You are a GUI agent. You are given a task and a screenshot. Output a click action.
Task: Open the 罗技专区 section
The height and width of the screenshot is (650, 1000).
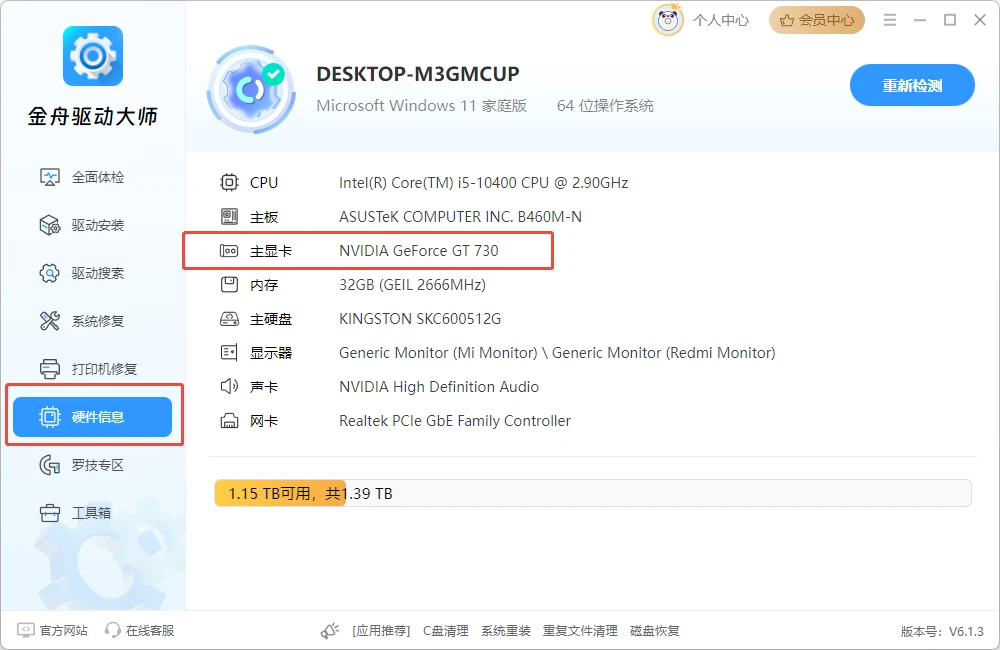(x=92, y=465)
